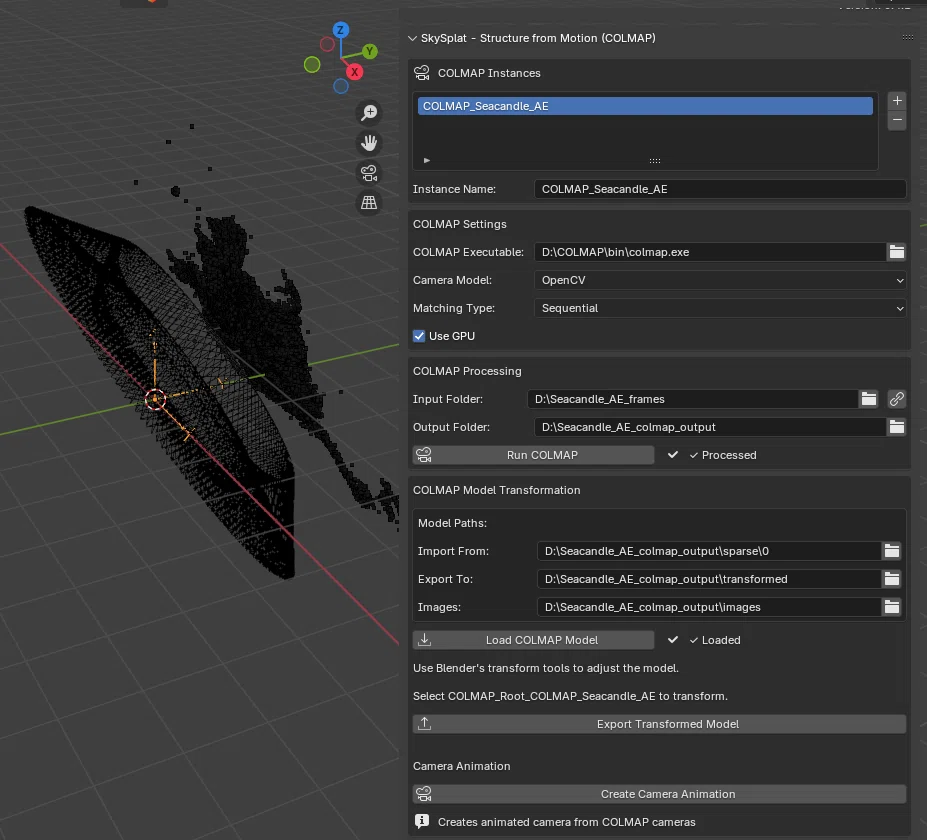Click the 'Model Paths:' label

click(x=452, y=523)
